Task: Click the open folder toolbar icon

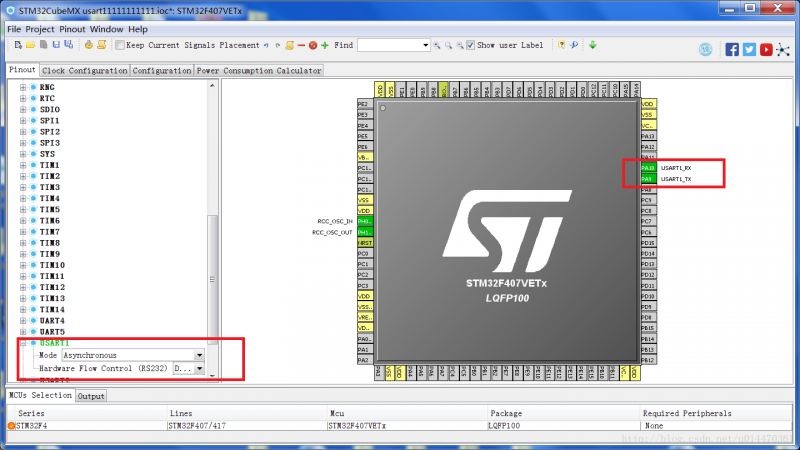Action: click(x=31, y=45)
